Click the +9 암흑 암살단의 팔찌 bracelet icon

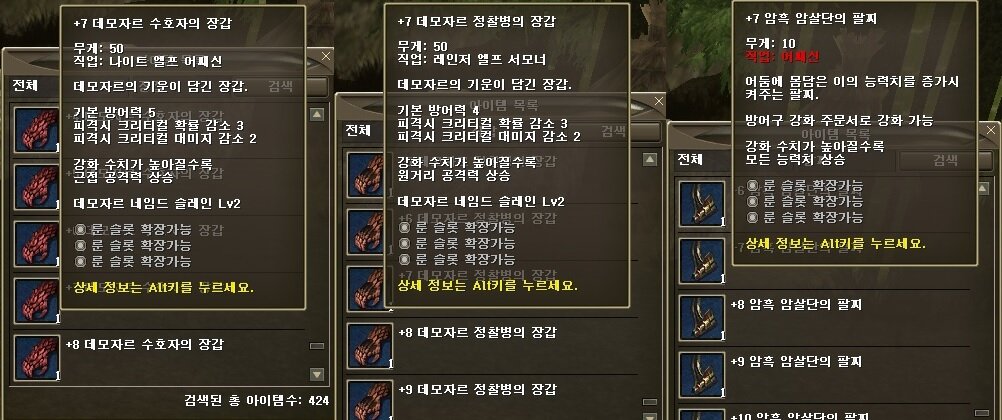coord(702,375)
